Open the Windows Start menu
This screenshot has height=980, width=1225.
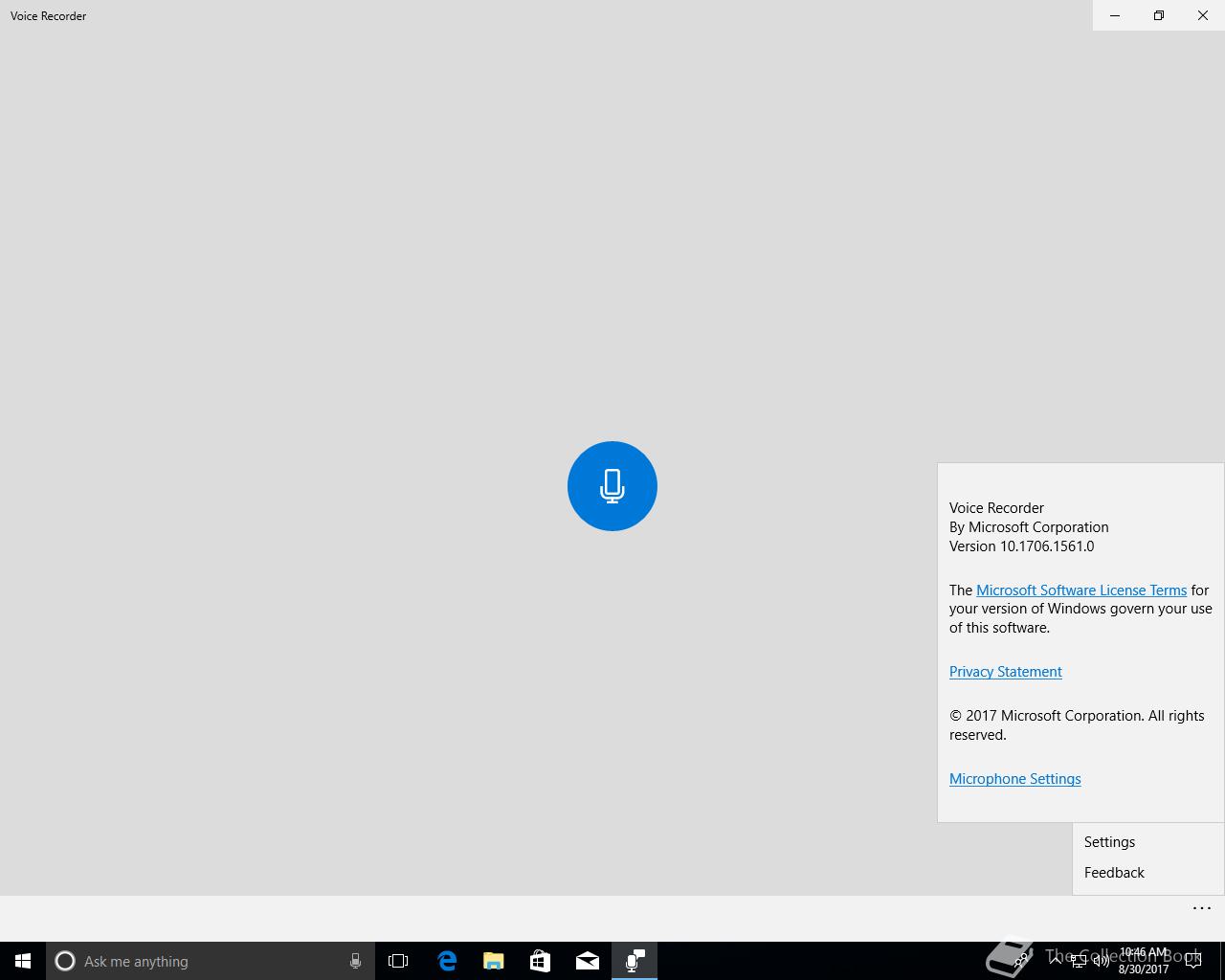click(x=23, y=961)
